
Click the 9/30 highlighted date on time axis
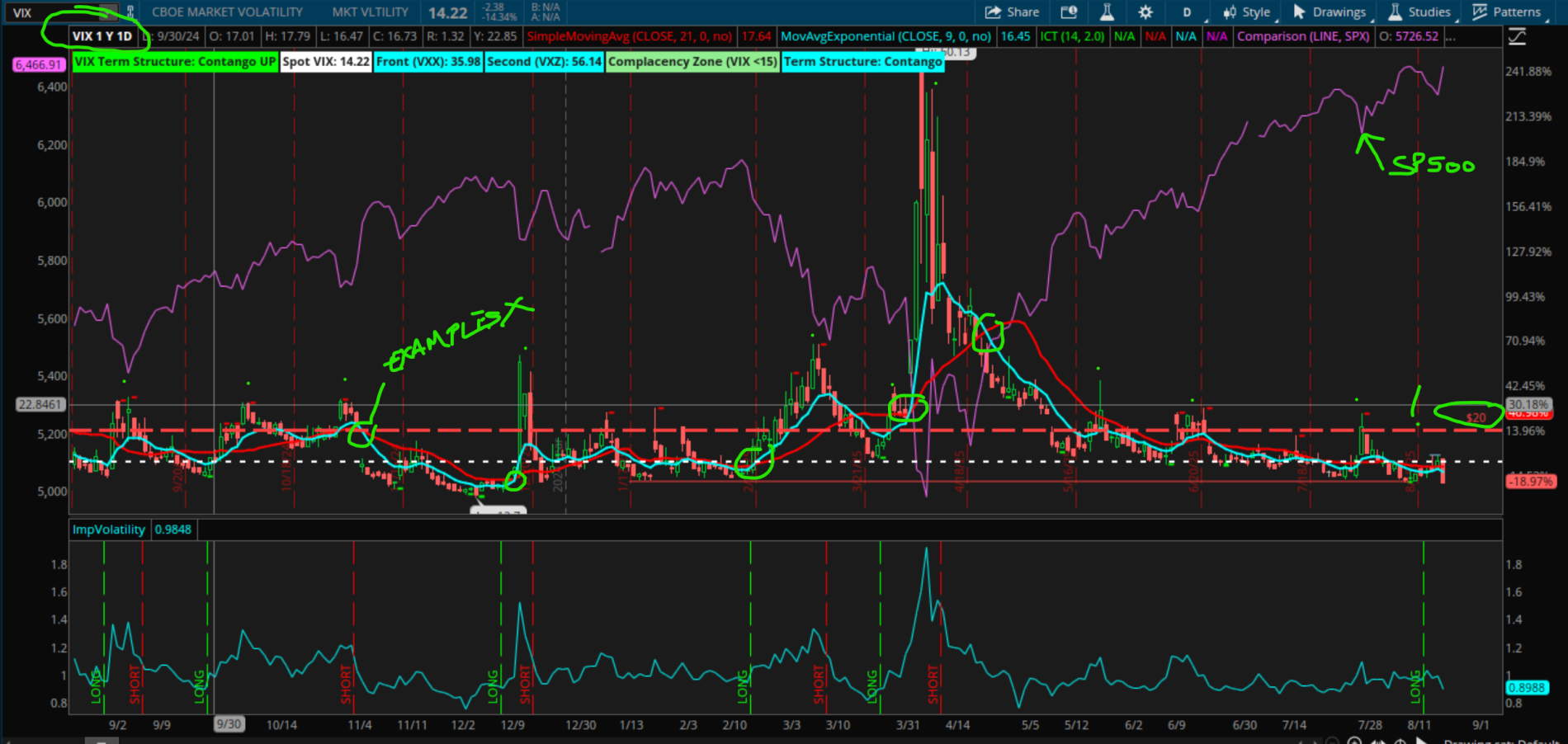click(229, 724)
